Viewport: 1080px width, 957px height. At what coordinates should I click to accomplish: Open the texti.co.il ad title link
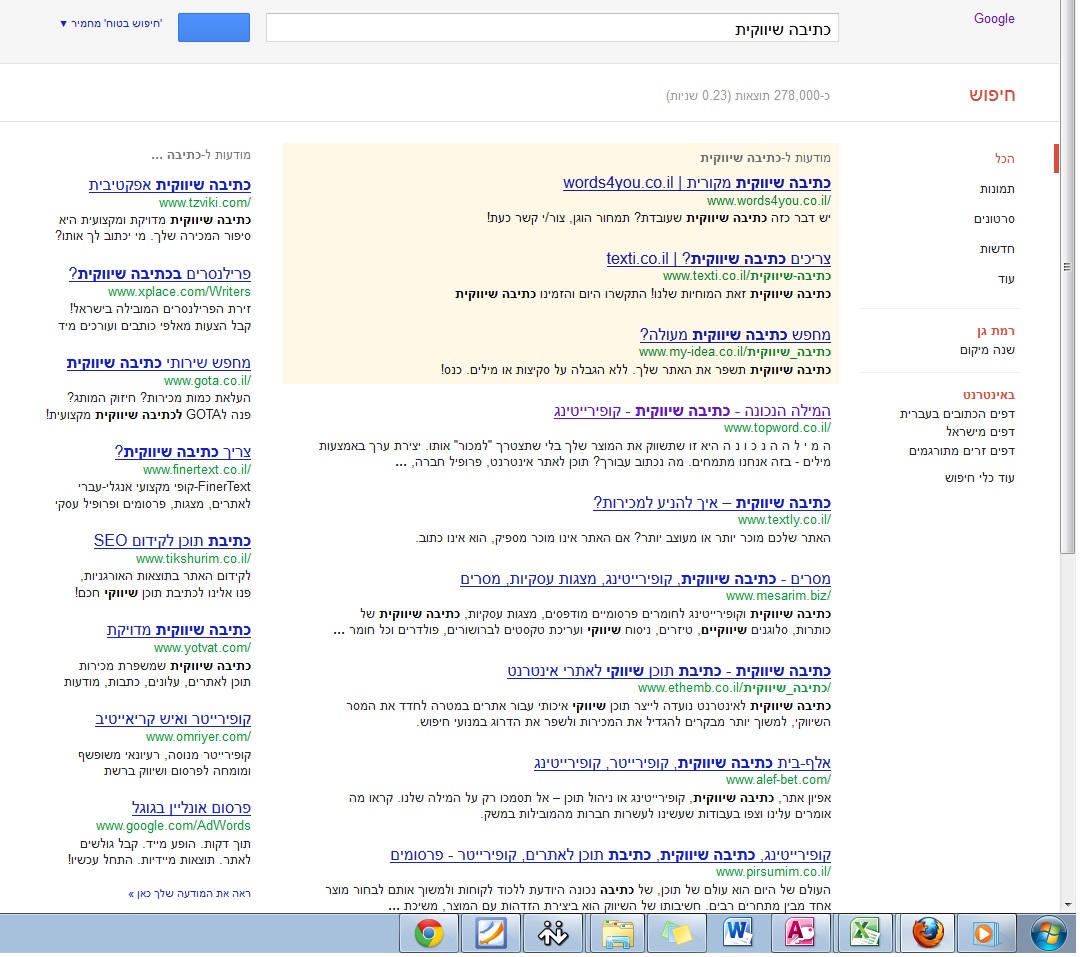coord(718,259)
